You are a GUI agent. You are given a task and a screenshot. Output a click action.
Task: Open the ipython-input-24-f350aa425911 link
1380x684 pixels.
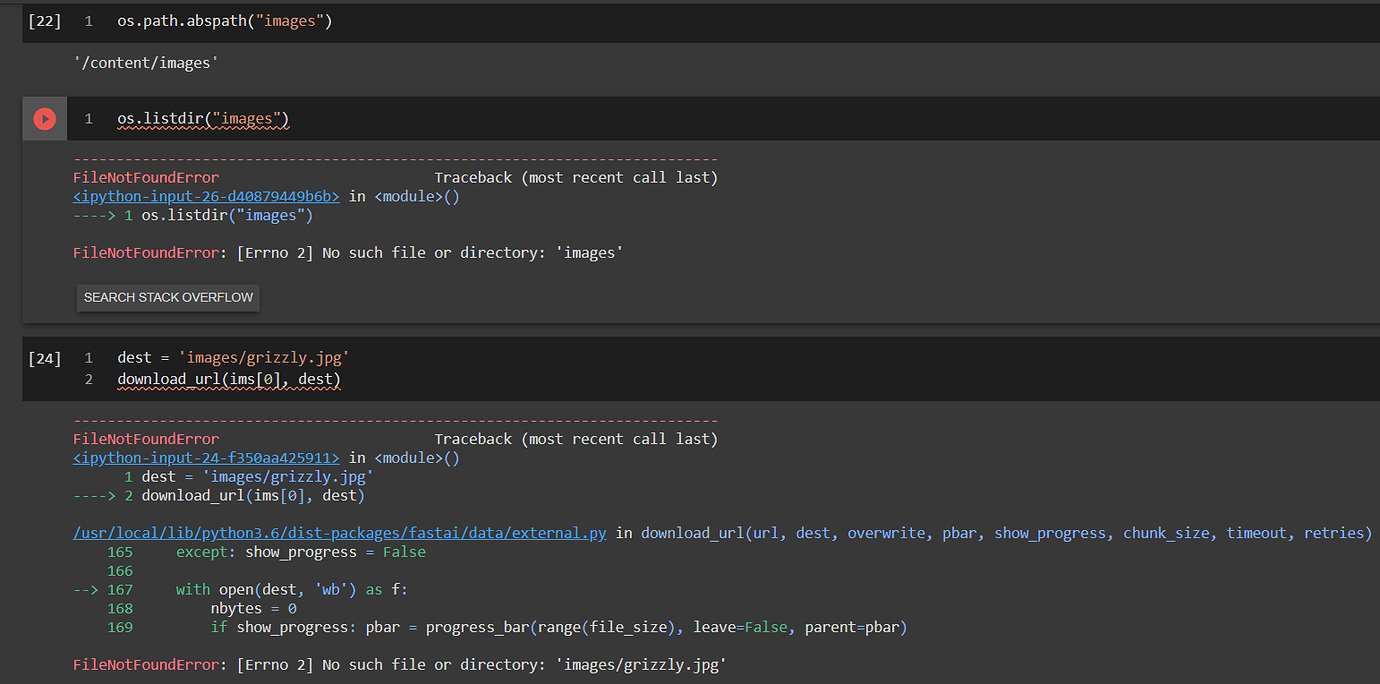pyautogui.click(x=206, y=458)
